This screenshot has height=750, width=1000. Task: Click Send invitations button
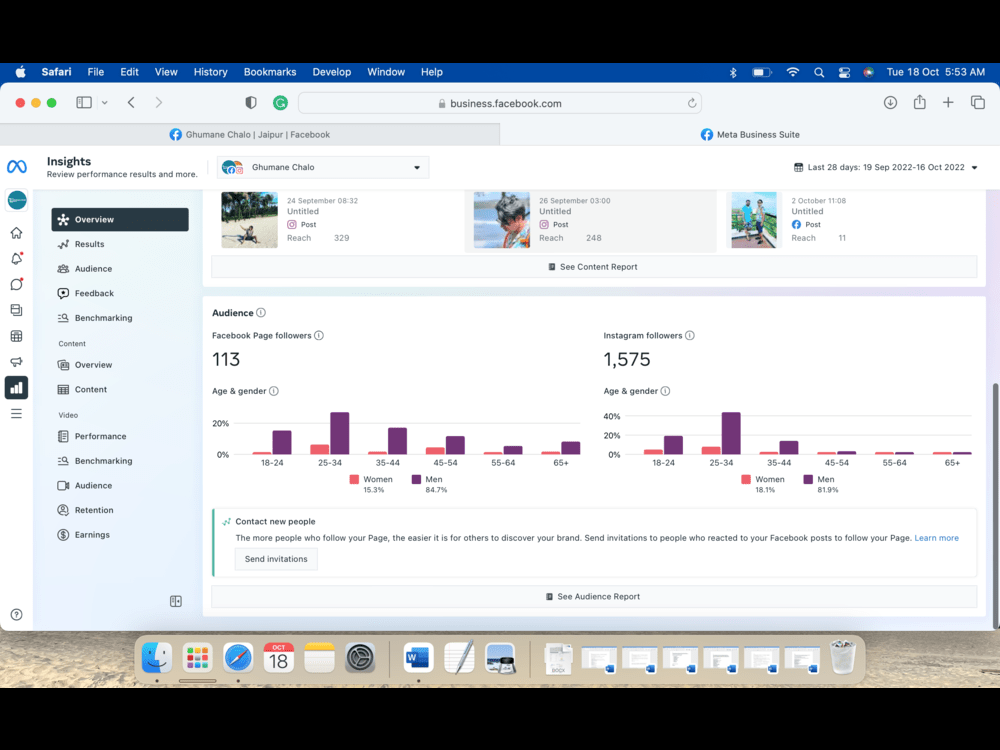point(276,559)
